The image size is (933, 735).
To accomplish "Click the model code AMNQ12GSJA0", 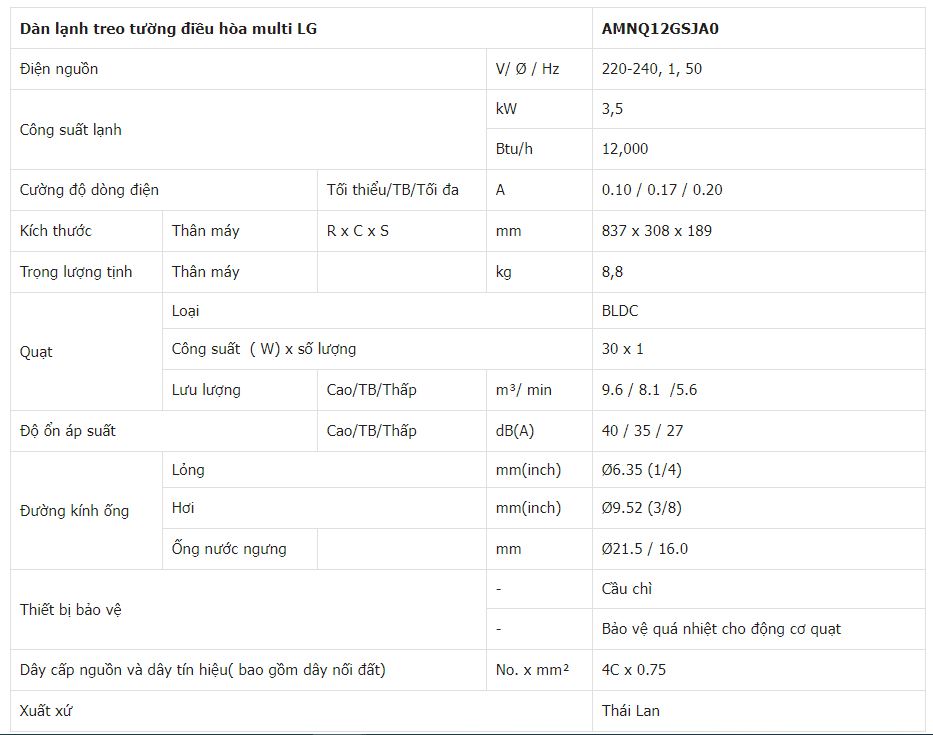I will 660,28.
